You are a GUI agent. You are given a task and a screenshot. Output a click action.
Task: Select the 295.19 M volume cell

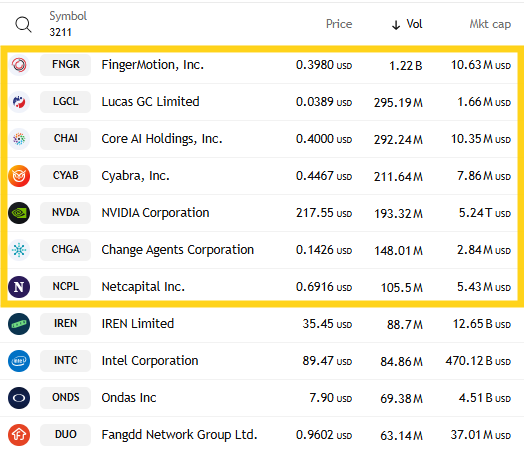tap(398, 103)
